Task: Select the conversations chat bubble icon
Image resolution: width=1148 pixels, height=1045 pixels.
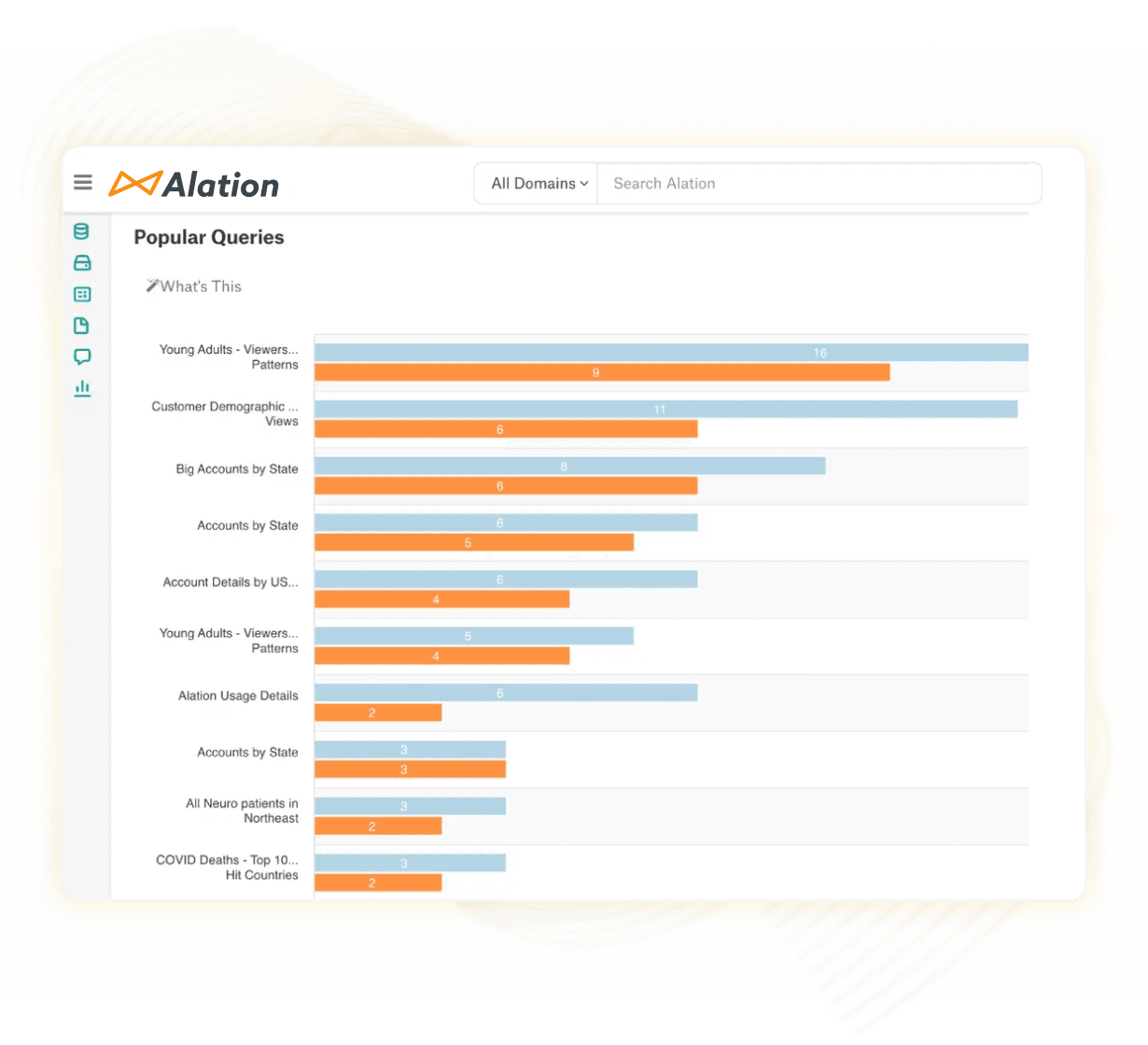Action: (82, 356)
